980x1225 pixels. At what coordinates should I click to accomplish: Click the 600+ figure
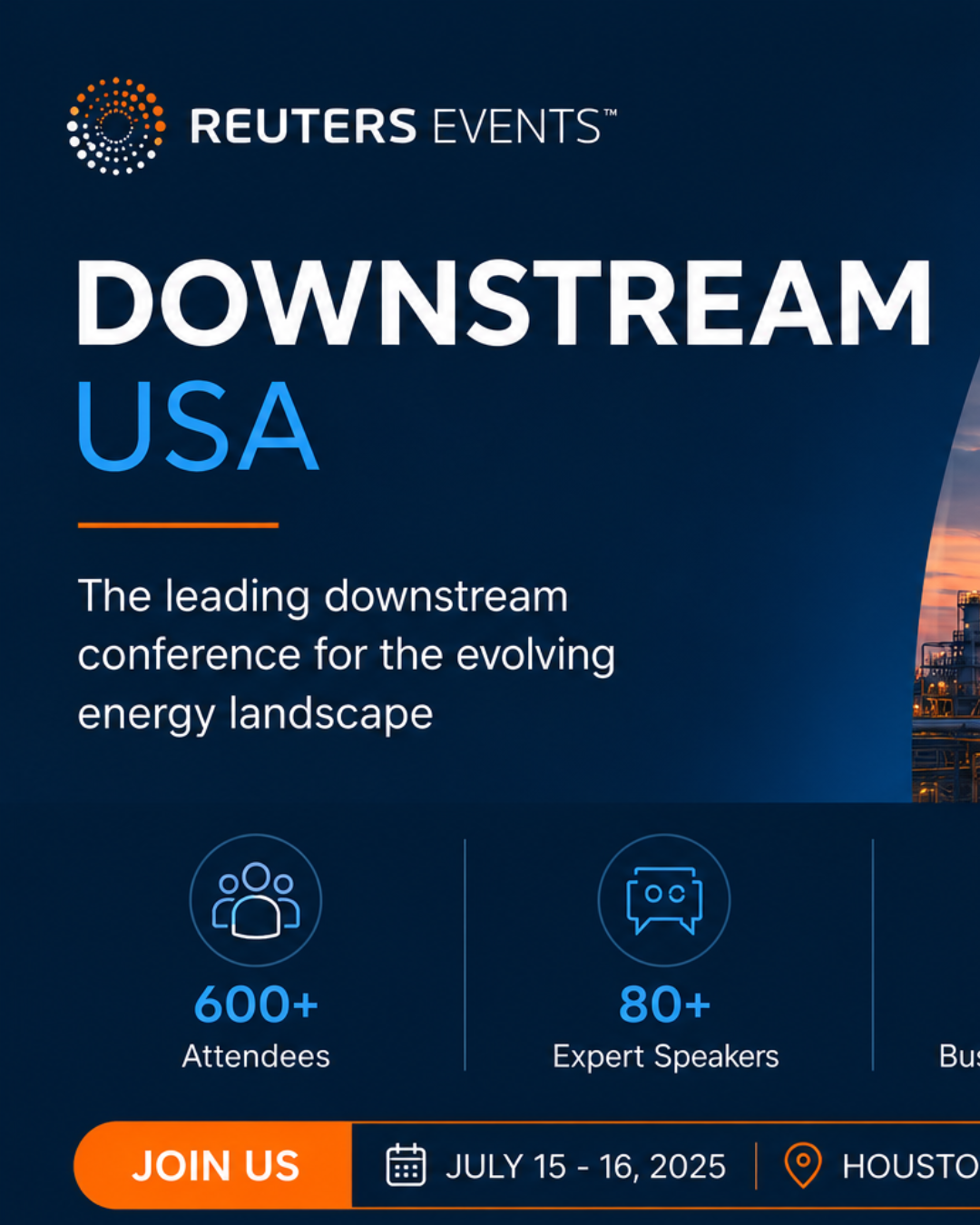pos(256,1004)
